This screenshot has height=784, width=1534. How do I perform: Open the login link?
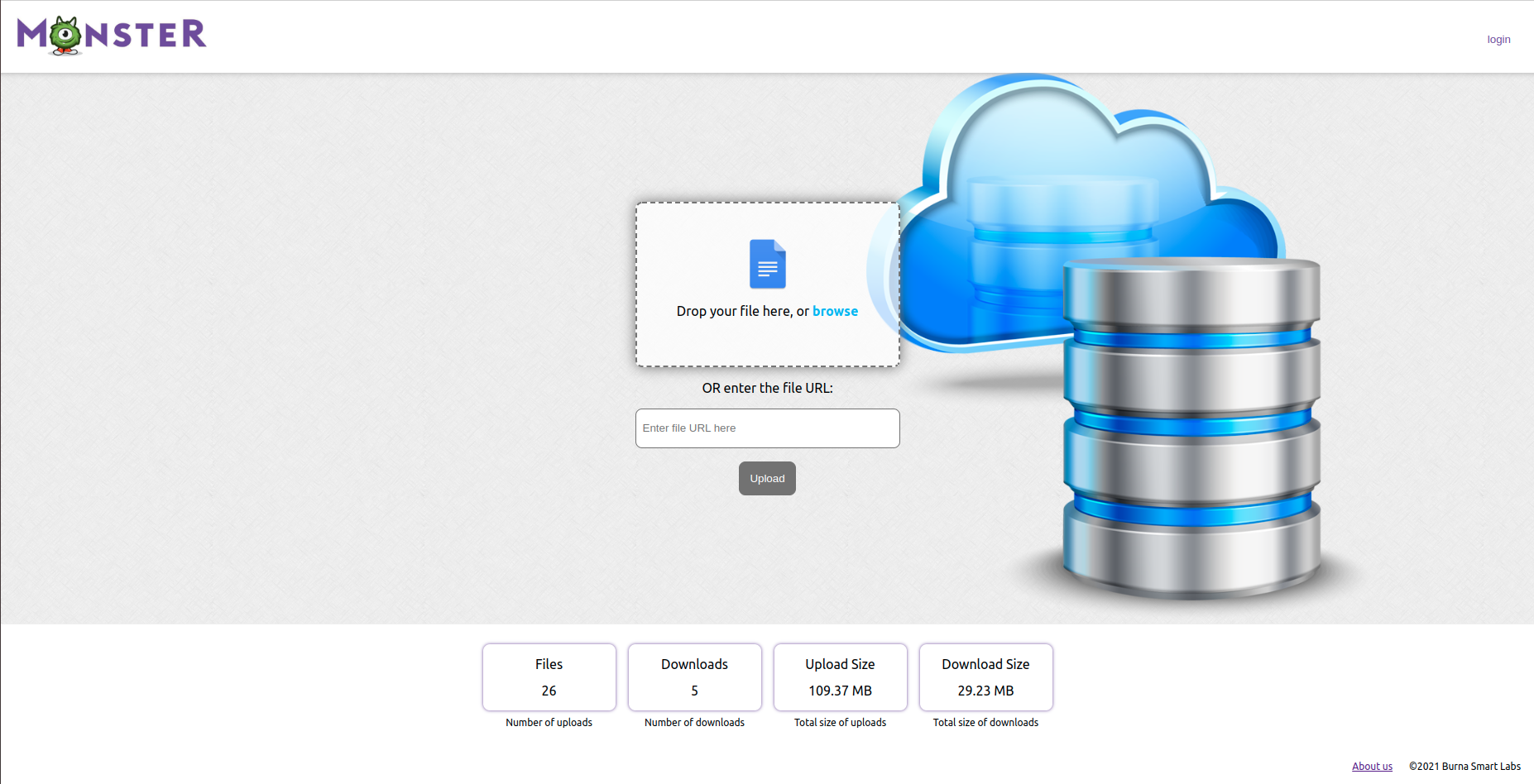(x=1498, y=40)
